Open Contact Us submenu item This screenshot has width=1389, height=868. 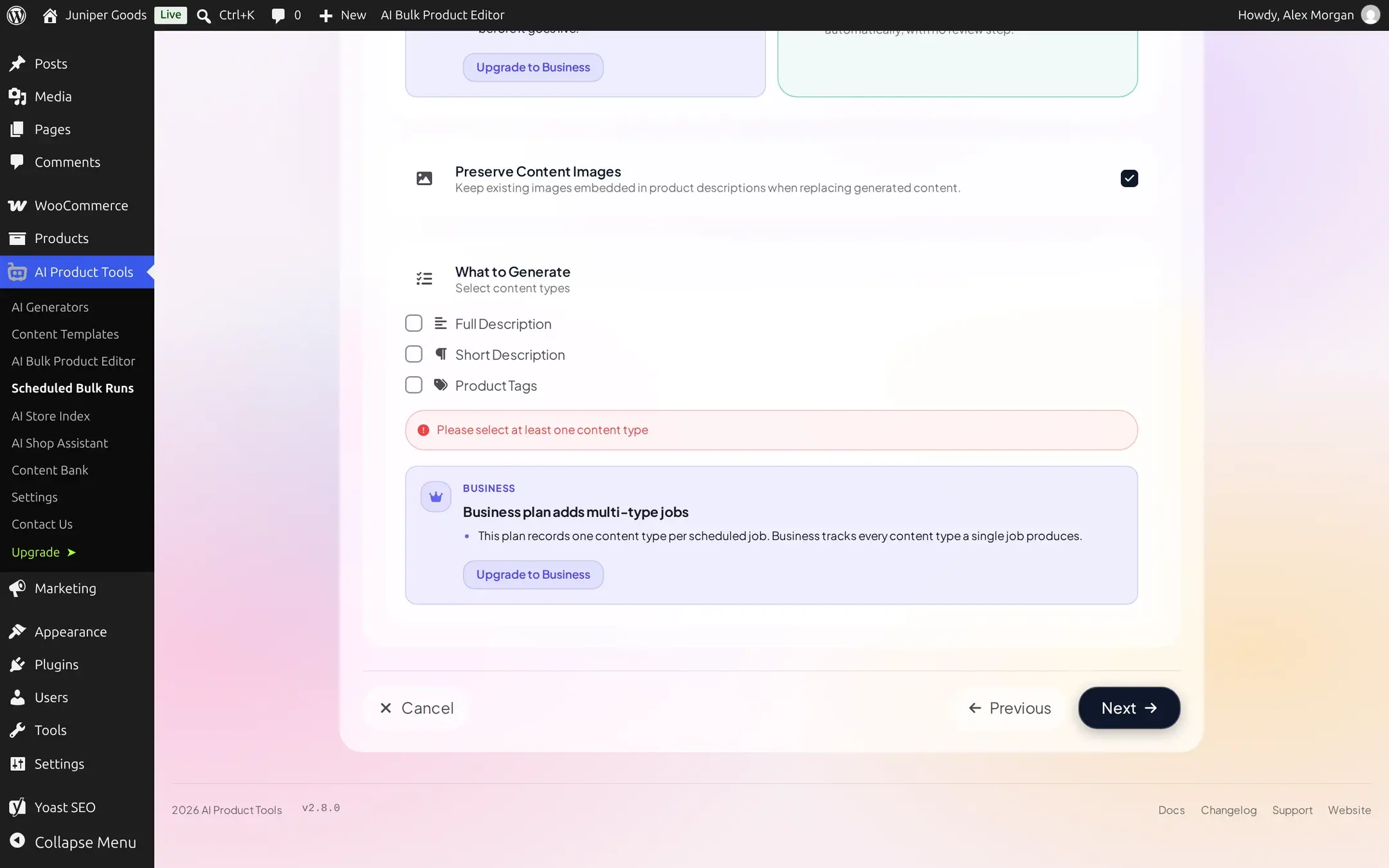pyautogui.click(x=42, y=524)
